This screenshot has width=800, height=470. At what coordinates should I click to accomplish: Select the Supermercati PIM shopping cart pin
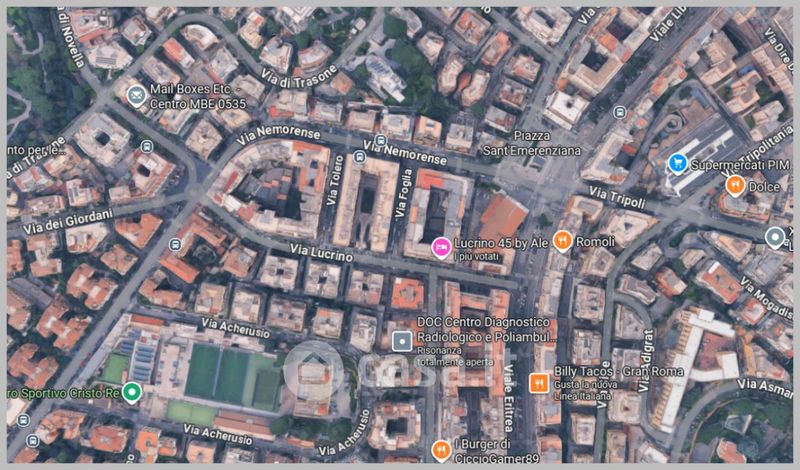tap(677, 164)
